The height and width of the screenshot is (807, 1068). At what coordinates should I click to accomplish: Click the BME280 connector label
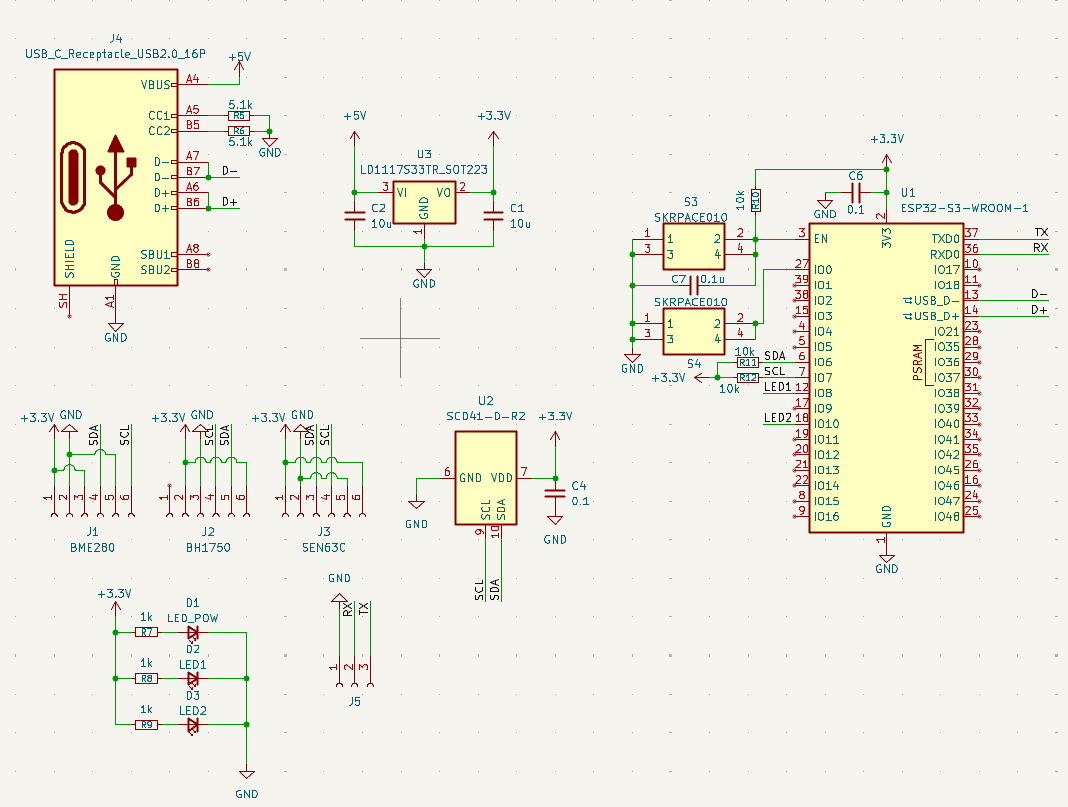tap(93, 548)
